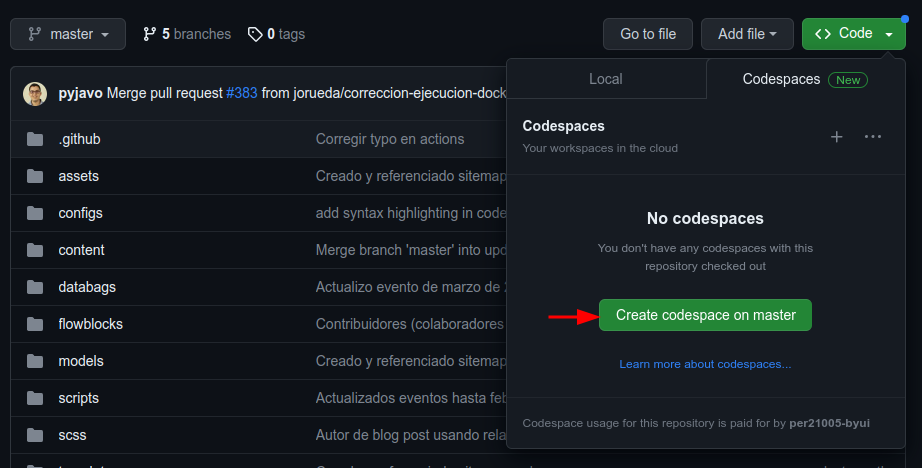
Task: Click the tag icon beside 0 tags
Action: pos(255,34)
